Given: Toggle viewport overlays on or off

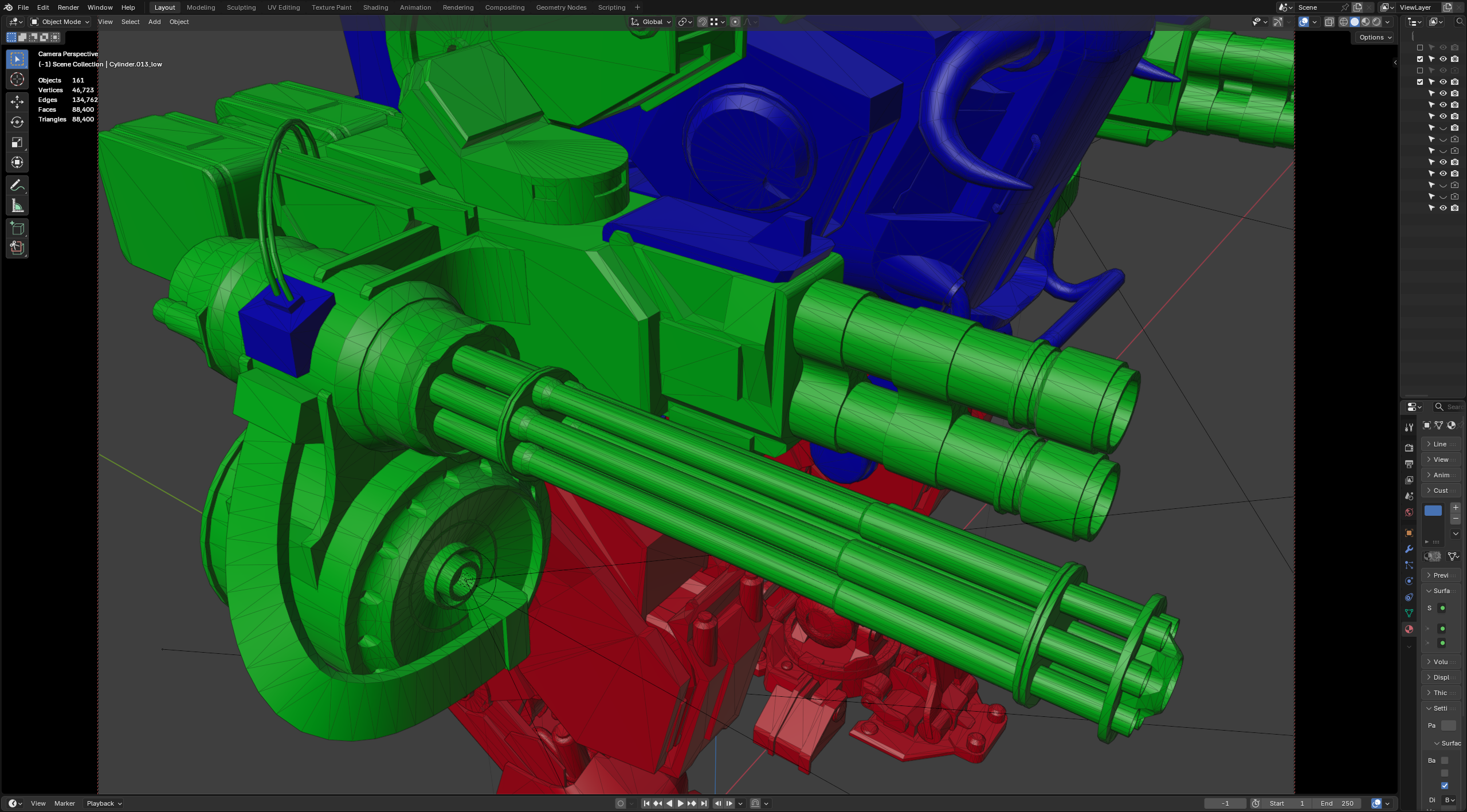Looking at the screenshot, I should point(1304,22).
